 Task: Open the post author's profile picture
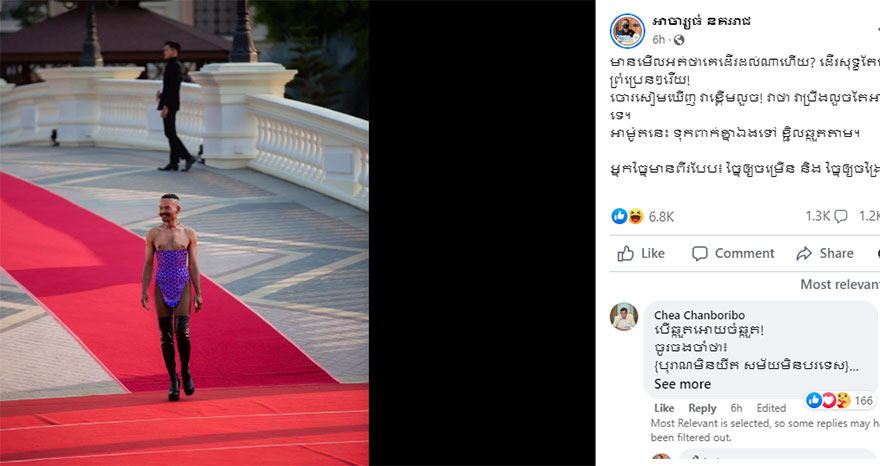tap(627, 31)
